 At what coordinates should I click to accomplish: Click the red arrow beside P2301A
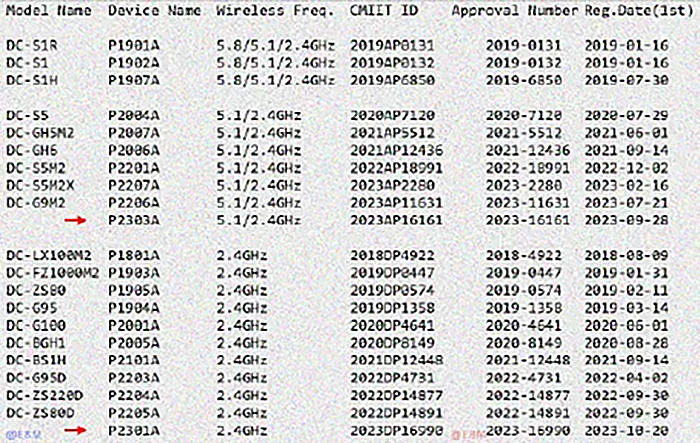74,428
